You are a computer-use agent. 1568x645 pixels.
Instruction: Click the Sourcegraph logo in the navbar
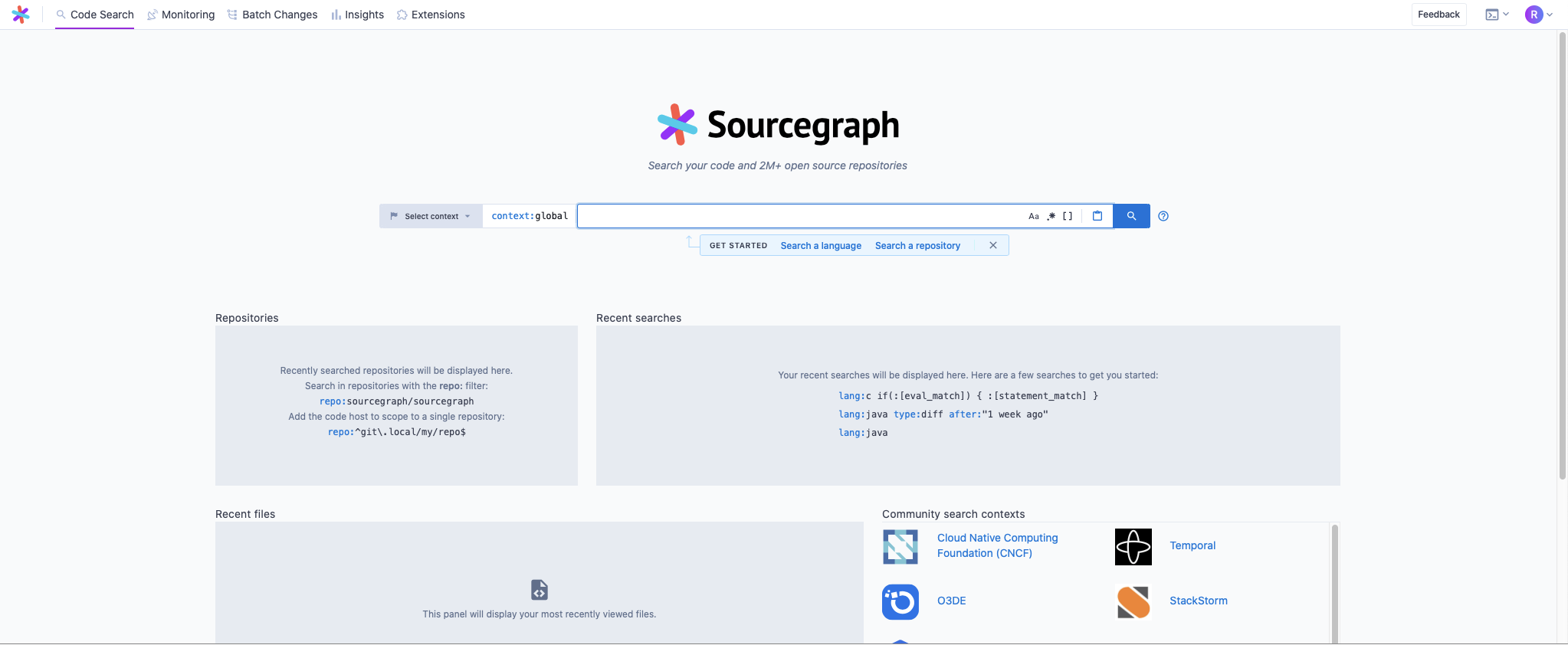[x=21, y=15]
